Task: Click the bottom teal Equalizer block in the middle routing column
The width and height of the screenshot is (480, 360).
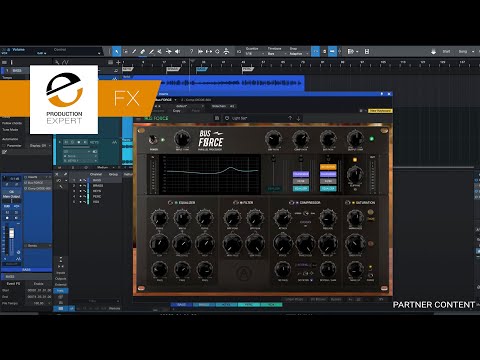Action: [x=301, y=189]
